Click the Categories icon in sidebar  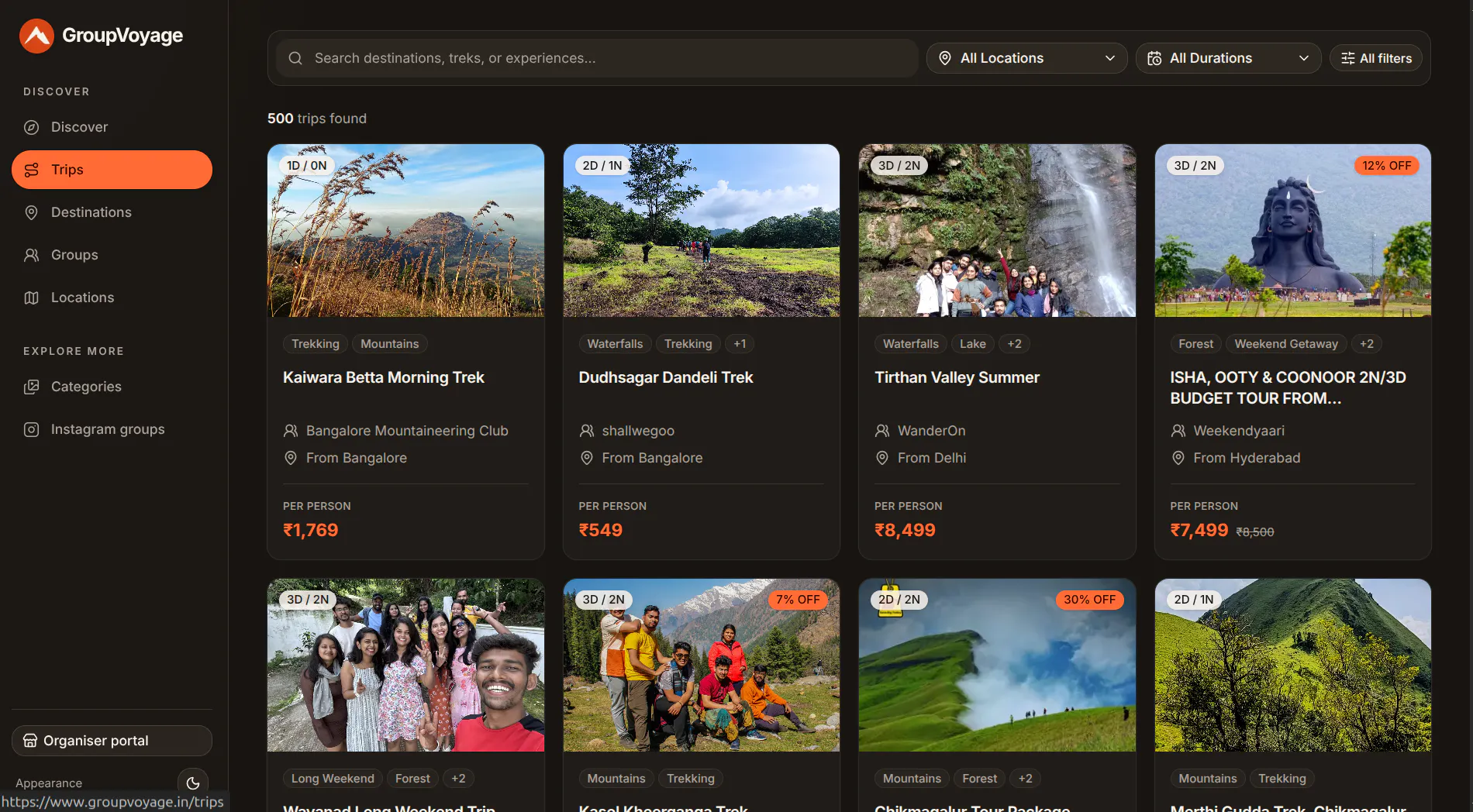point(32,387)
